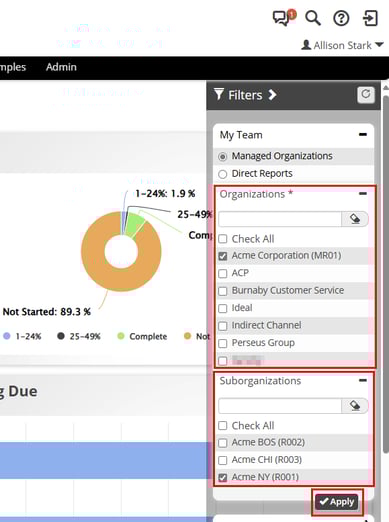Clear the Organizations search with eraser icon
Viewport: 389px width, 522px height.
click(x=355, y=219)
